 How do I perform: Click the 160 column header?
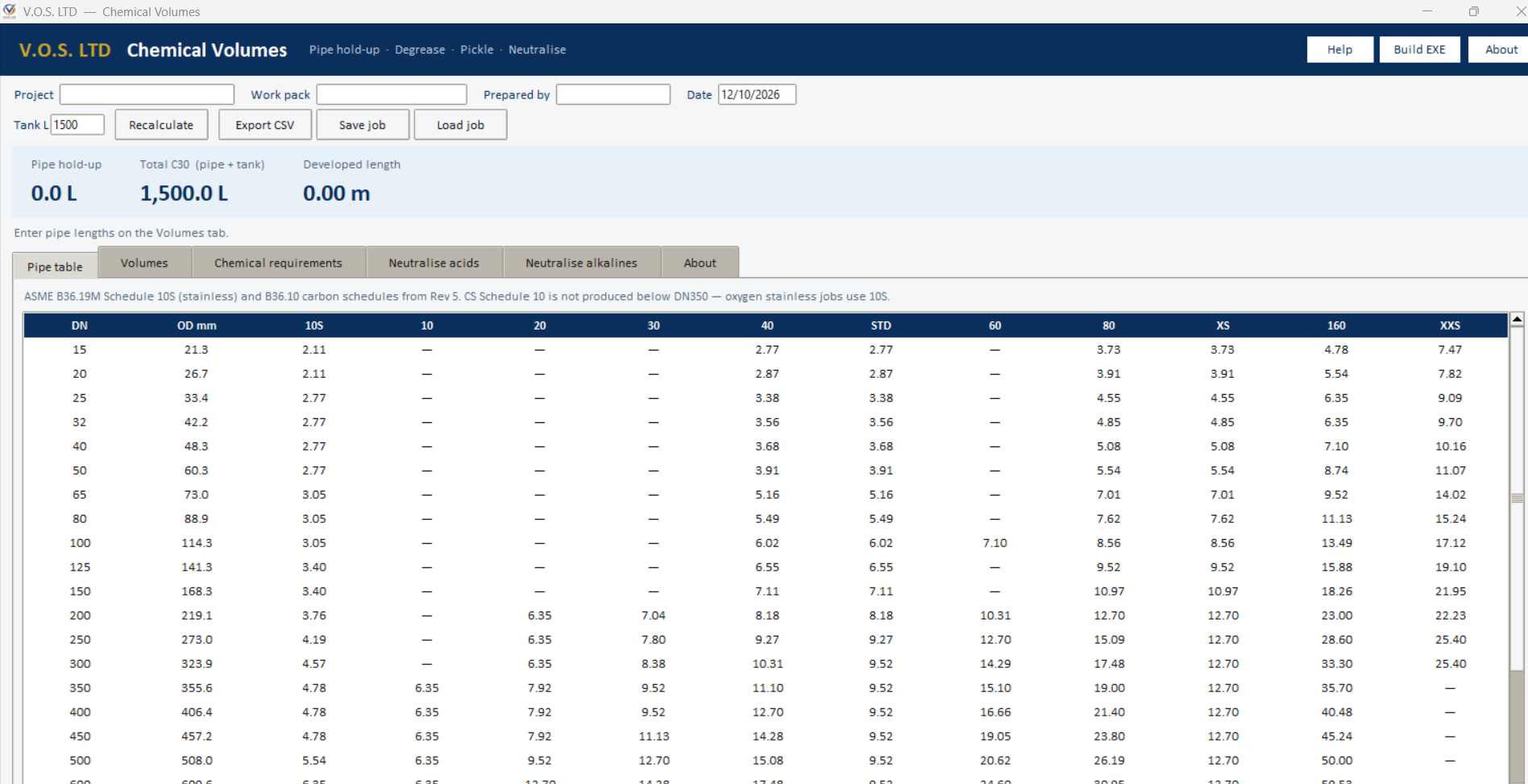tap(1336, 326)
